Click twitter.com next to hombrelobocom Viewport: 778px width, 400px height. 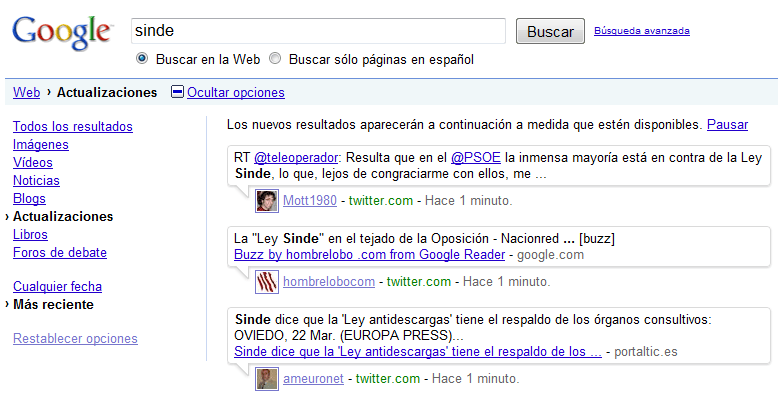419,282
